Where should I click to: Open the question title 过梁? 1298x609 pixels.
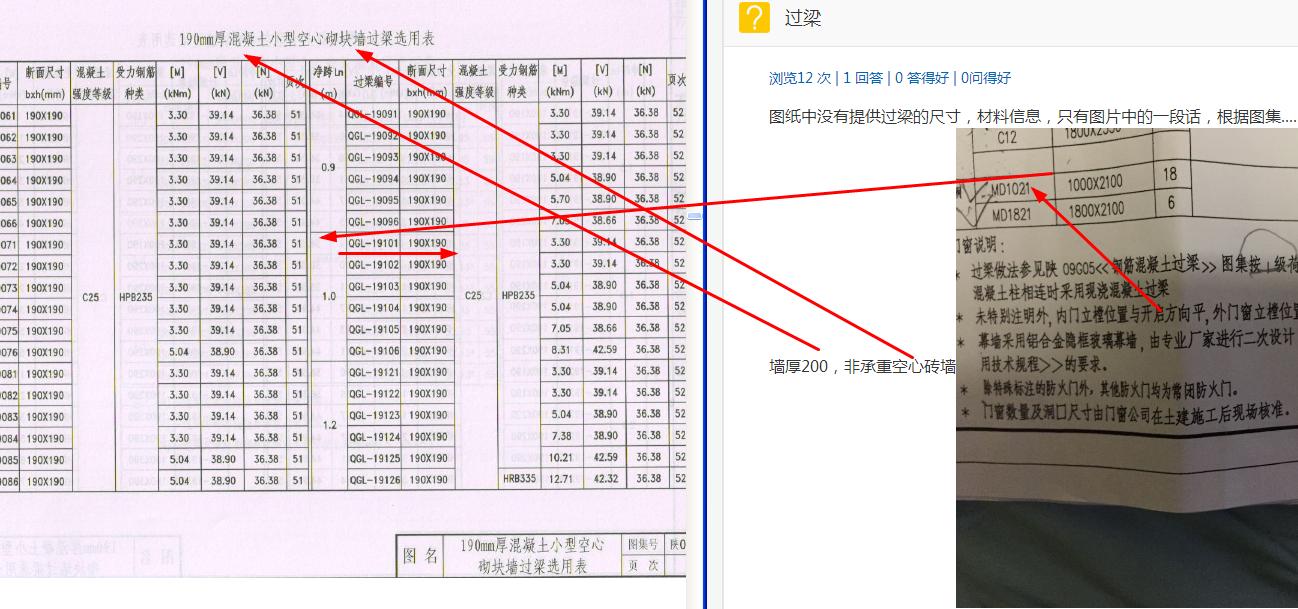pos(803,18)
